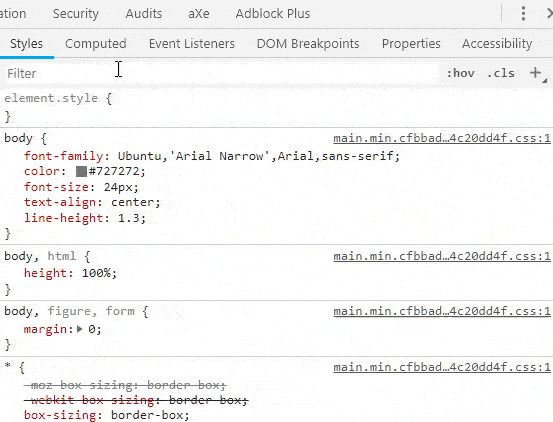Open source link for universal * rule

pos(442,367)
